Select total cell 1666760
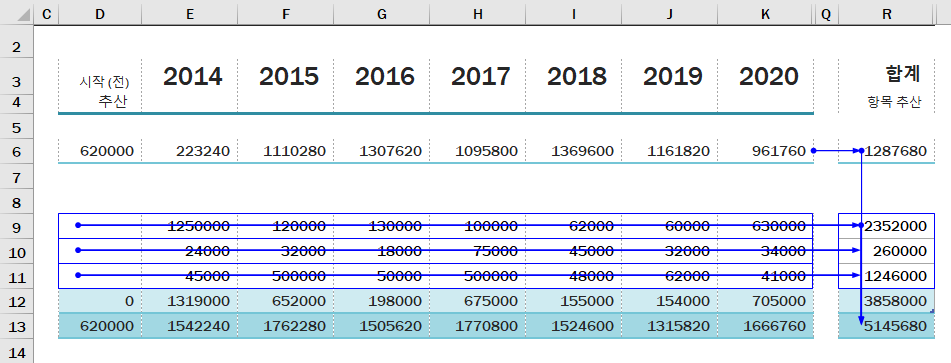This screenshot has width=951, height=363. pyautogui.click(x=765, y=327)
